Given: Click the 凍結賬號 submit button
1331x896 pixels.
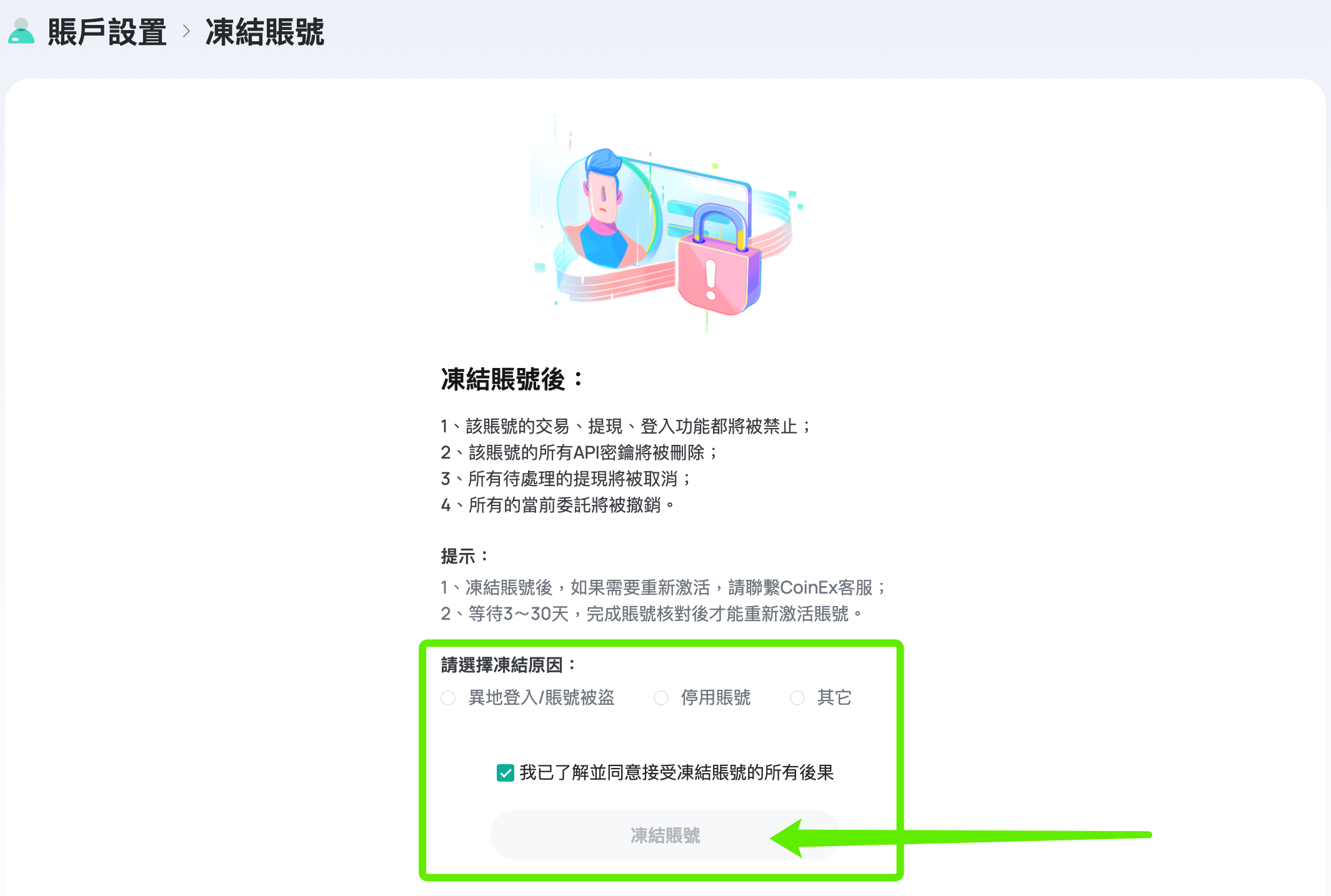Looking at the screenshot, I should coord(665,835).
